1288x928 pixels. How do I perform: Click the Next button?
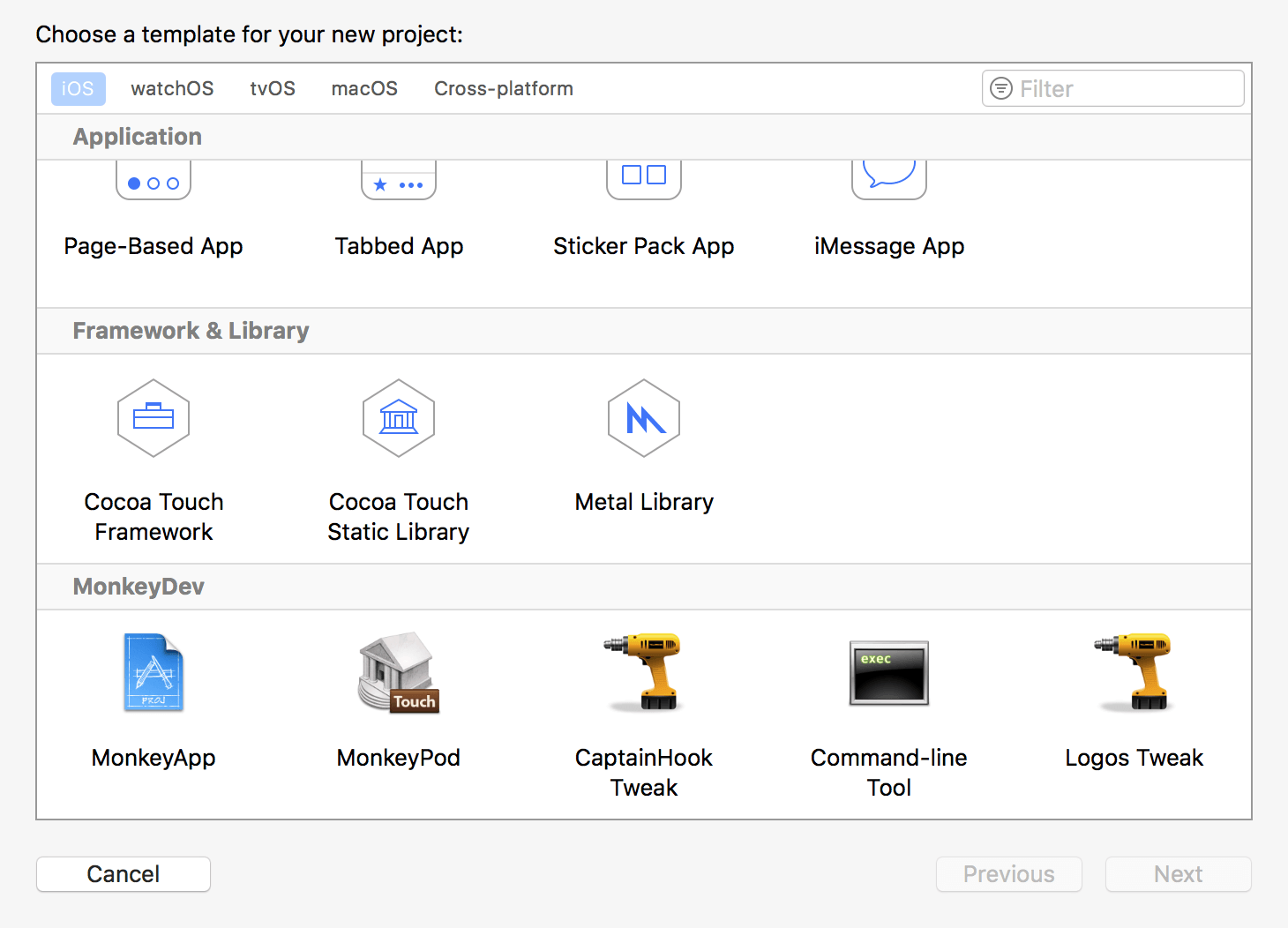tap(1179, 874)
